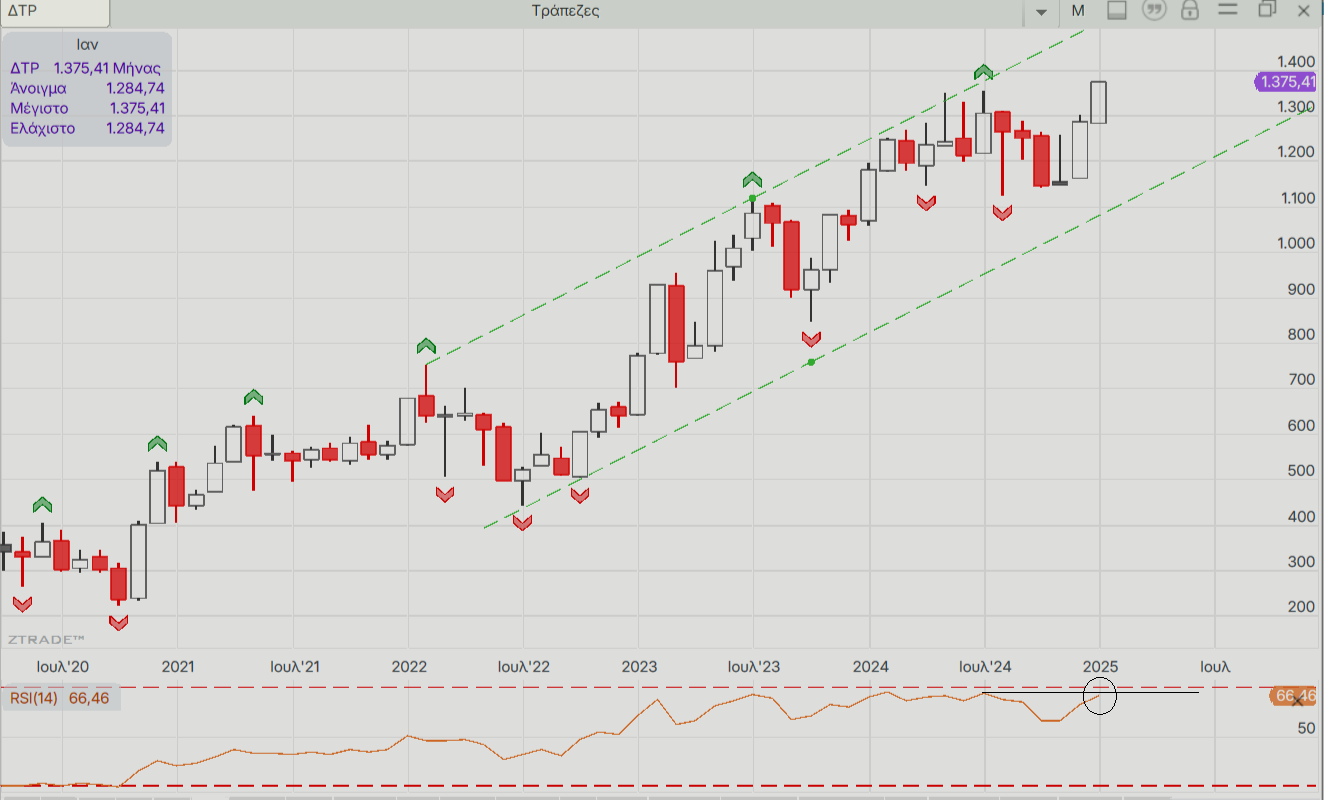Click green up-fractal marker above July 2023 candle
This screenshot has height=800, width=1324.
(752, 180)
